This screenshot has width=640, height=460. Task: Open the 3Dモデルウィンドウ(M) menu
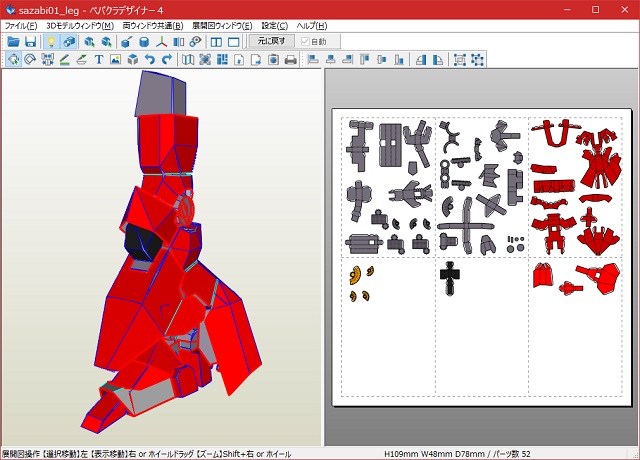(x=80, y=26)
